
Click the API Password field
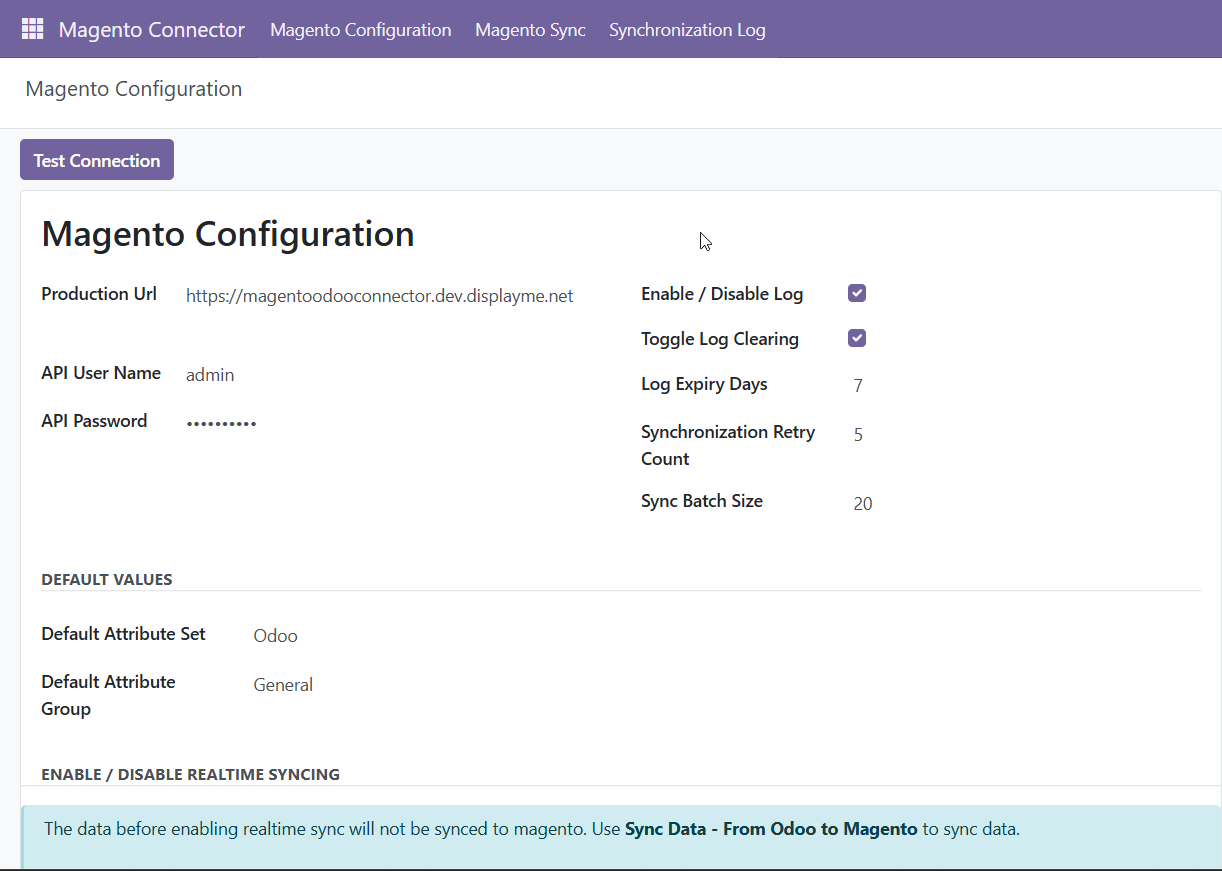coord(221,421)
